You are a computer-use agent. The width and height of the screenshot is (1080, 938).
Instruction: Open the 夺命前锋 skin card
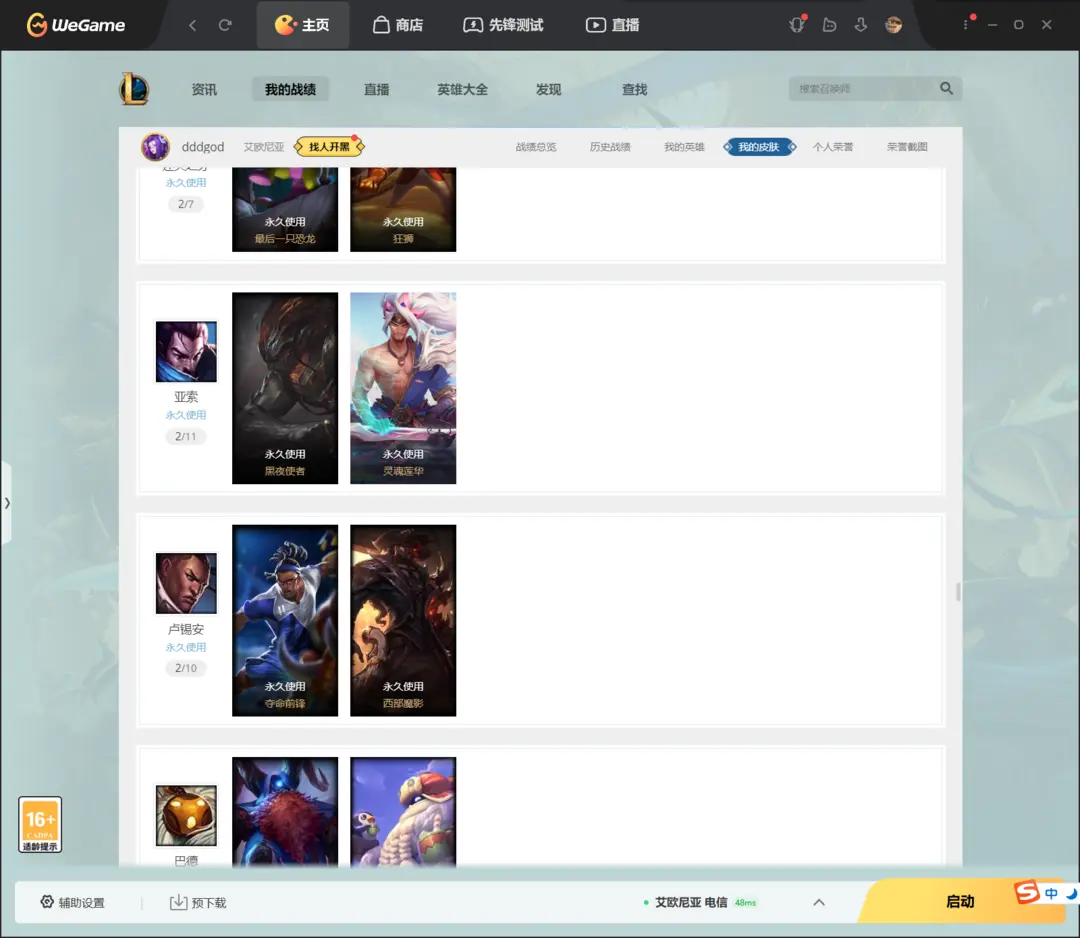285,621
